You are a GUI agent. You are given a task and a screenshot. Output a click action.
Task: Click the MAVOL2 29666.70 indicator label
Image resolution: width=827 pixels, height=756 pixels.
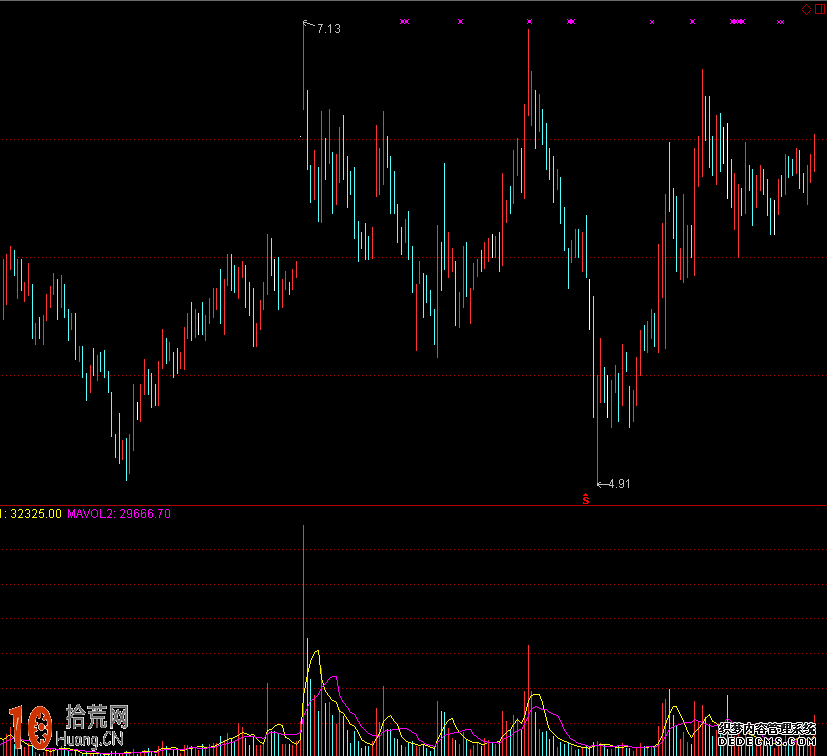pos(118,514)
